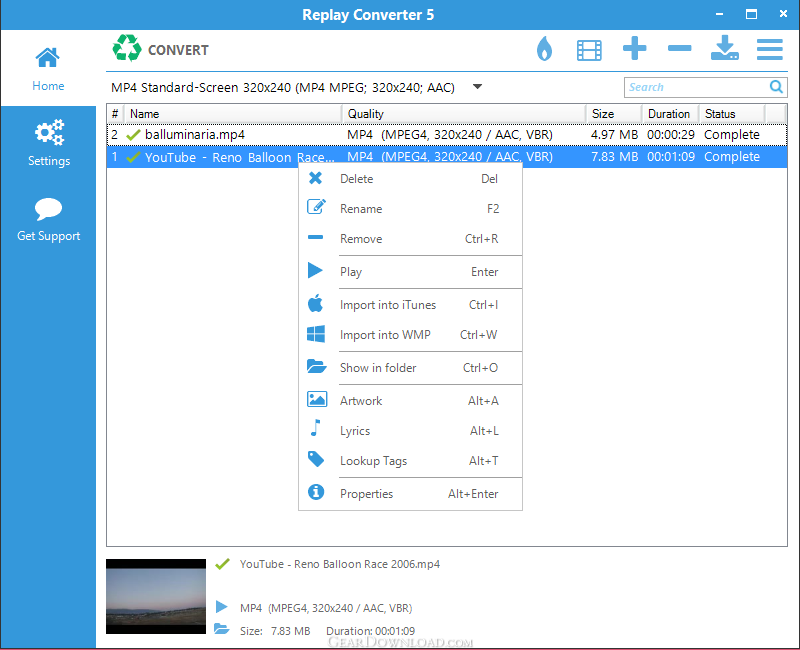Click the YouTube - Reno Balloon Race 2006.mp4 filename

pos(340,564)
